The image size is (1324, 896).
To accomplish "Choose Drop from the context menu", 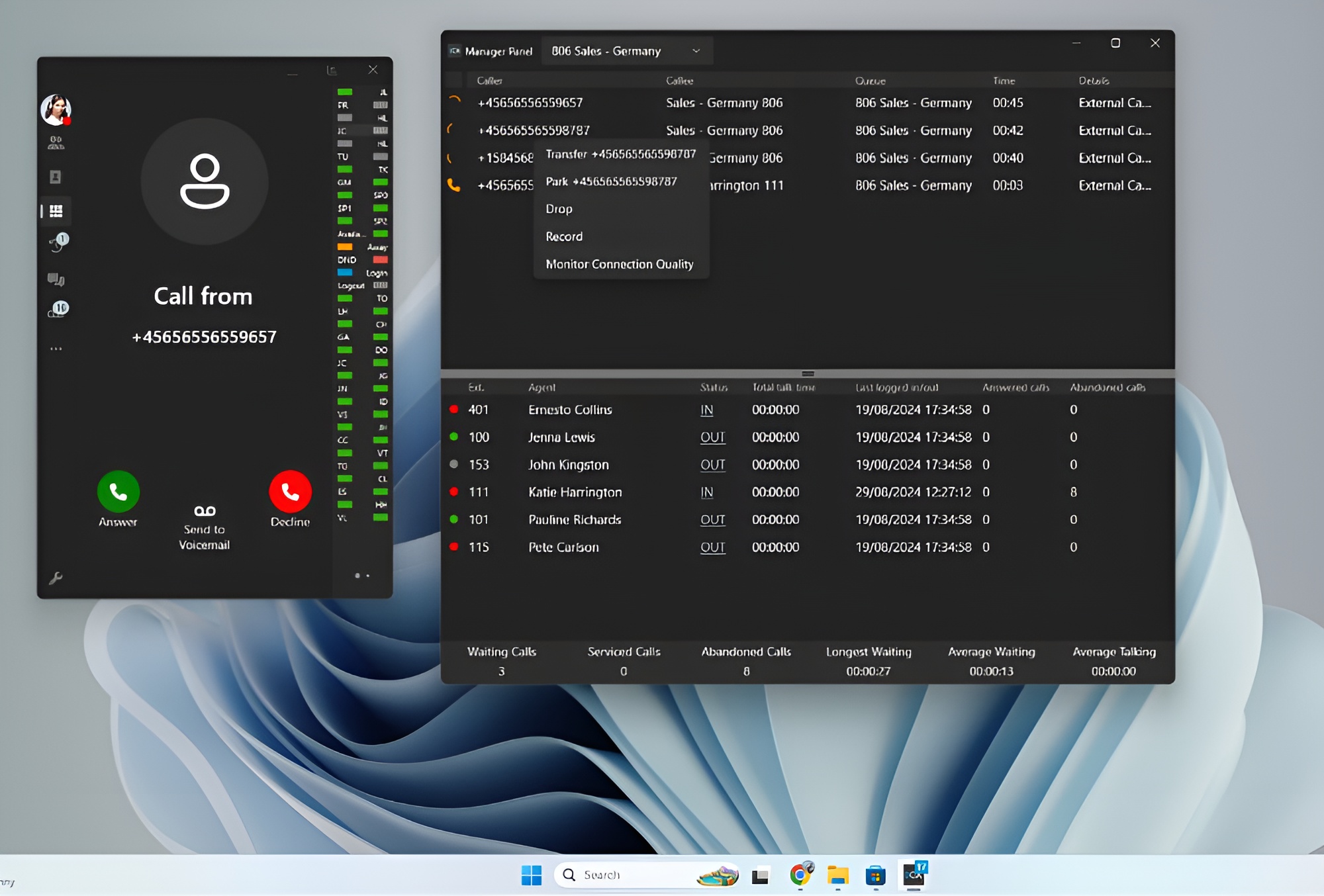I will click(559, 209).
